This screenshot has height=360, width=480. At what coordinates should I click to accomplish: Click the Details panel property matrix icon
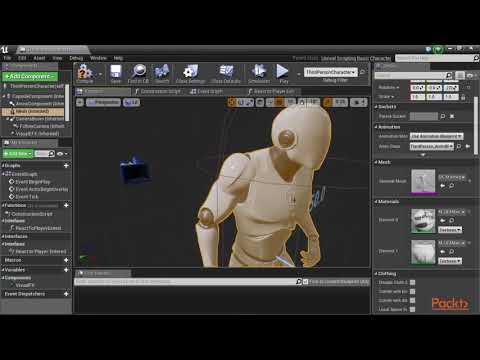pyautogui.click(x=460, y=76)
